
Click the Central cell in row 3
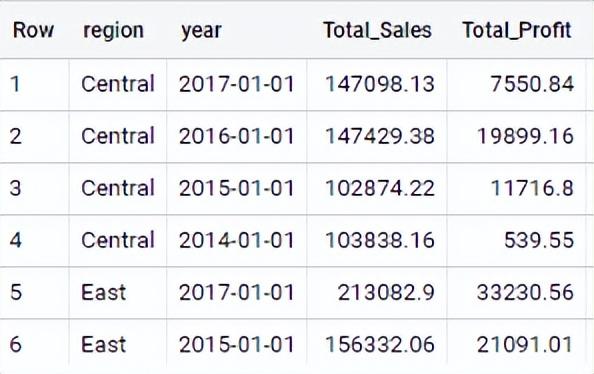tap(118, 188)
